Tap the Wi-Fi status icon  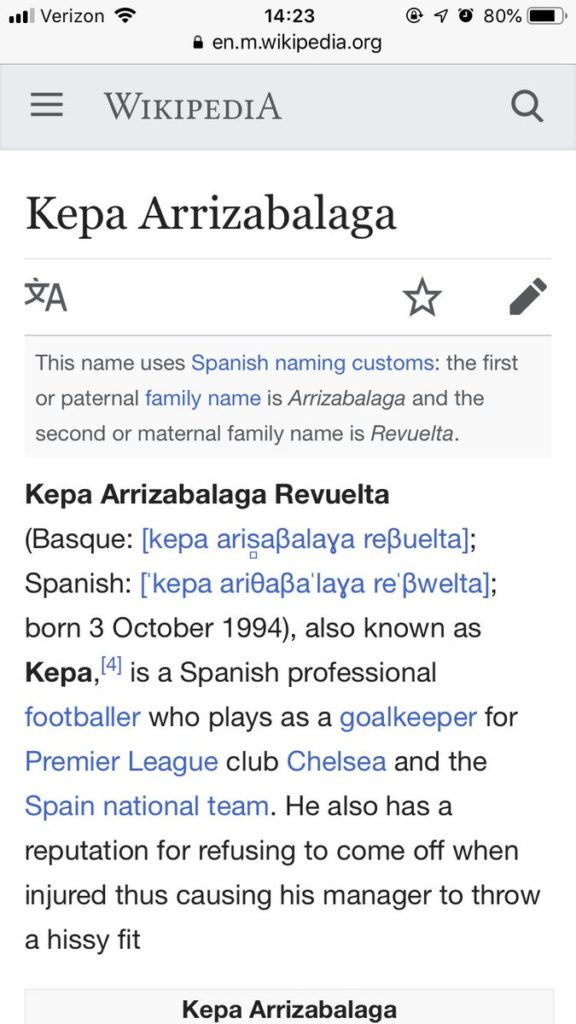(124, 15)
